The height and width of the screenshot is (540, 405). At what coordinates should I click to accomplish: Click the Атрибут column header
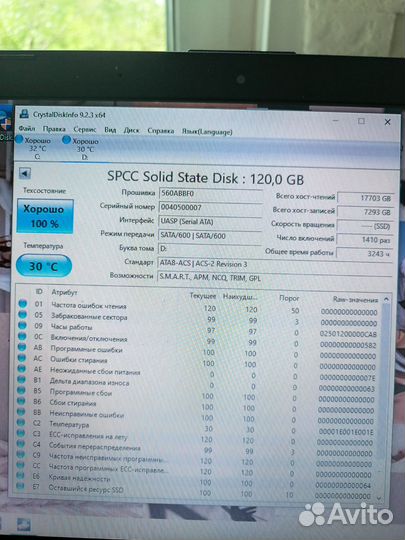click(x=64, y=292)
